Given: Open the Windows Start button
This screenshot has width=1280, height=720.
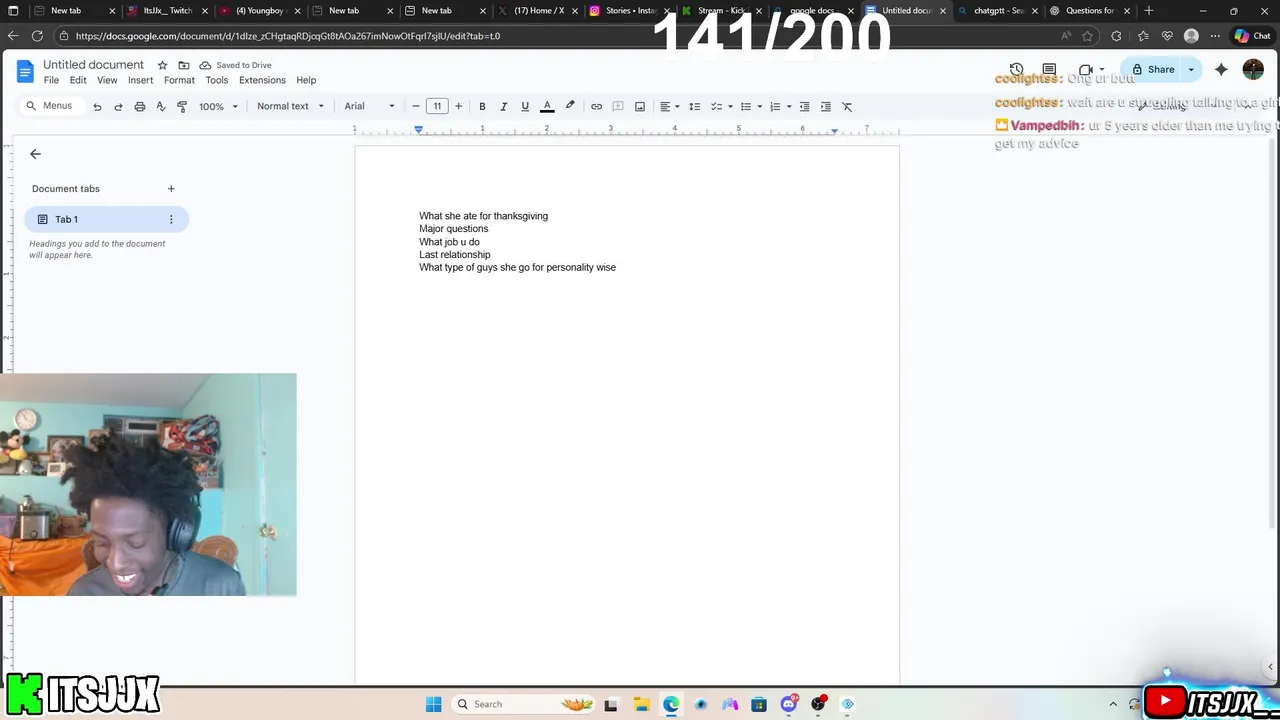Looking at the screenshot, I should pos(433,704).
